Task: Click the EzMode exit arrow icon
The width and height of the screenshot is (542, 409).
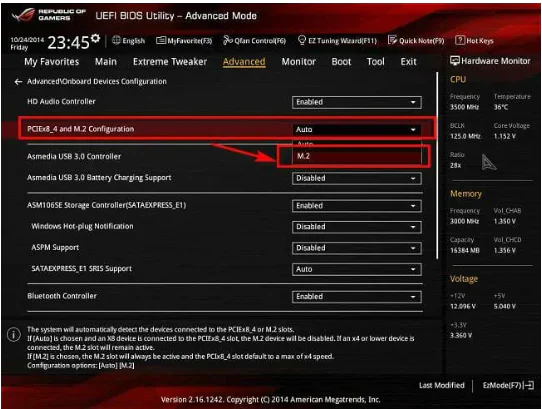Action: pyautogui.click(x=529, y=385)
